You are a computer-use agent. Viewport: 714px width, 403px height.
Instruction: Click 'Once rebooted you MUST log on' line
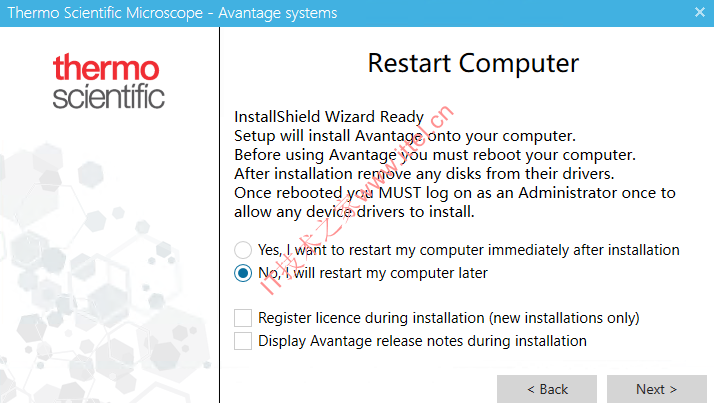455,193
